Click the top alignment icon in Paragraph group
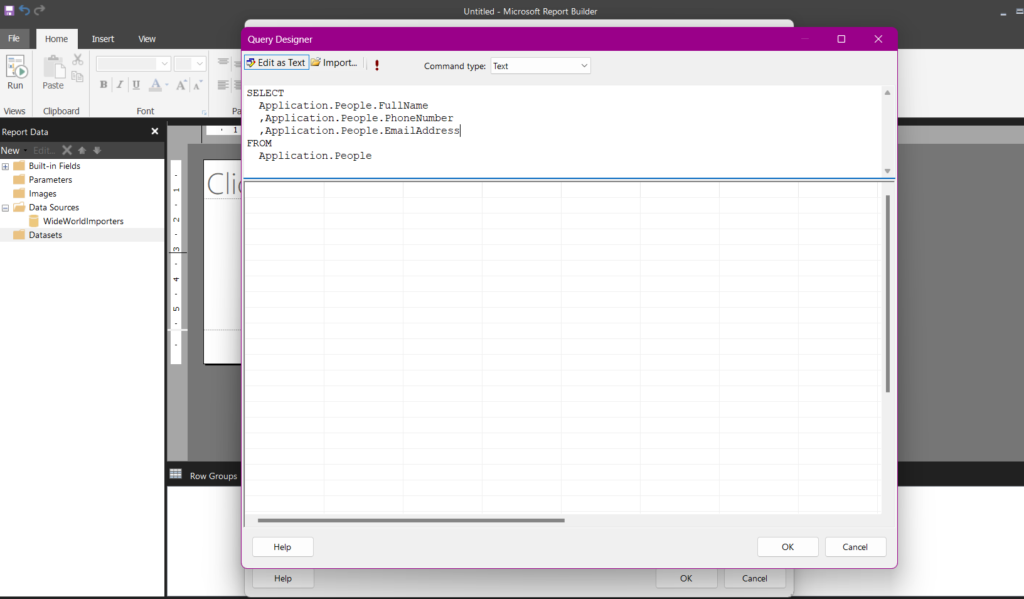The height and width of the screenshot is (599, 1024). click(223, 63)
